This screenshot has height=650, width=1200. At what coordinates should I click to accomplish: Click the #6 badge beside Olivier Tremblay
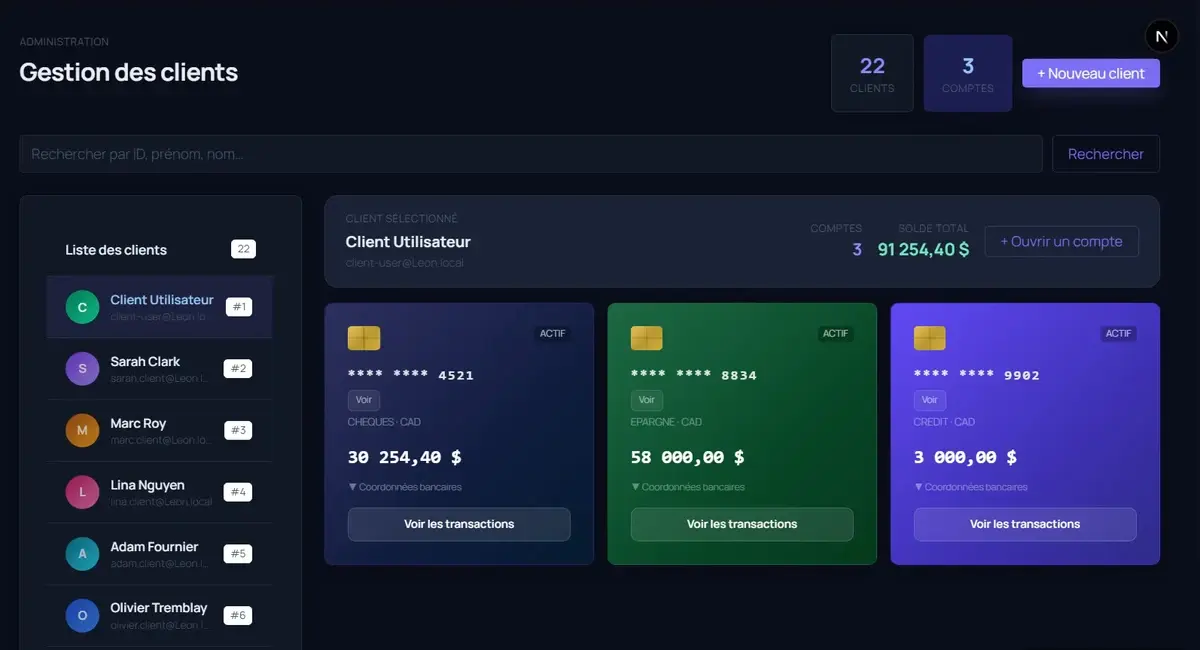[238, 615]
